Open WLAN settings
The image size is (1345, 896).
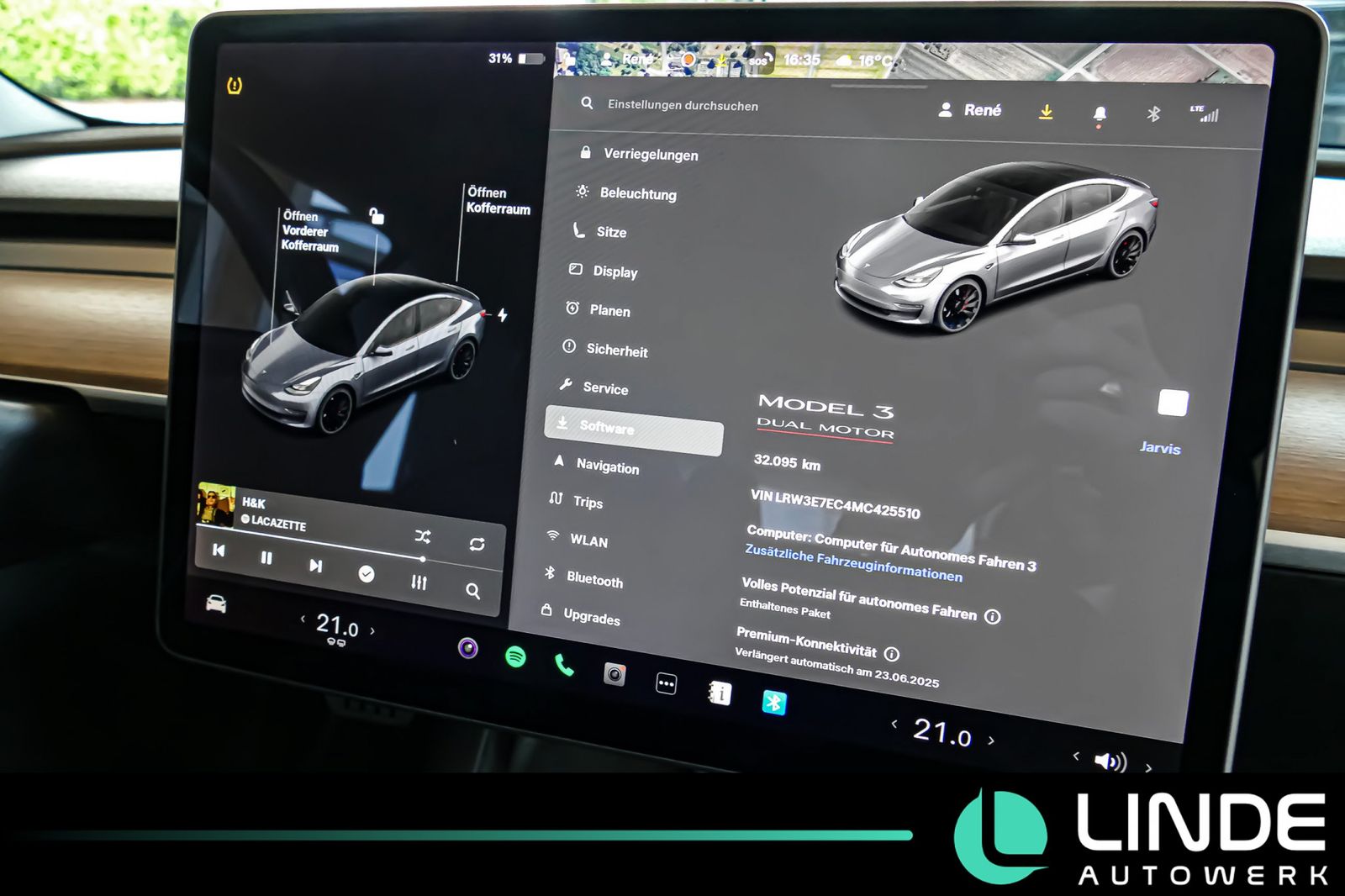tap(577, 540)
